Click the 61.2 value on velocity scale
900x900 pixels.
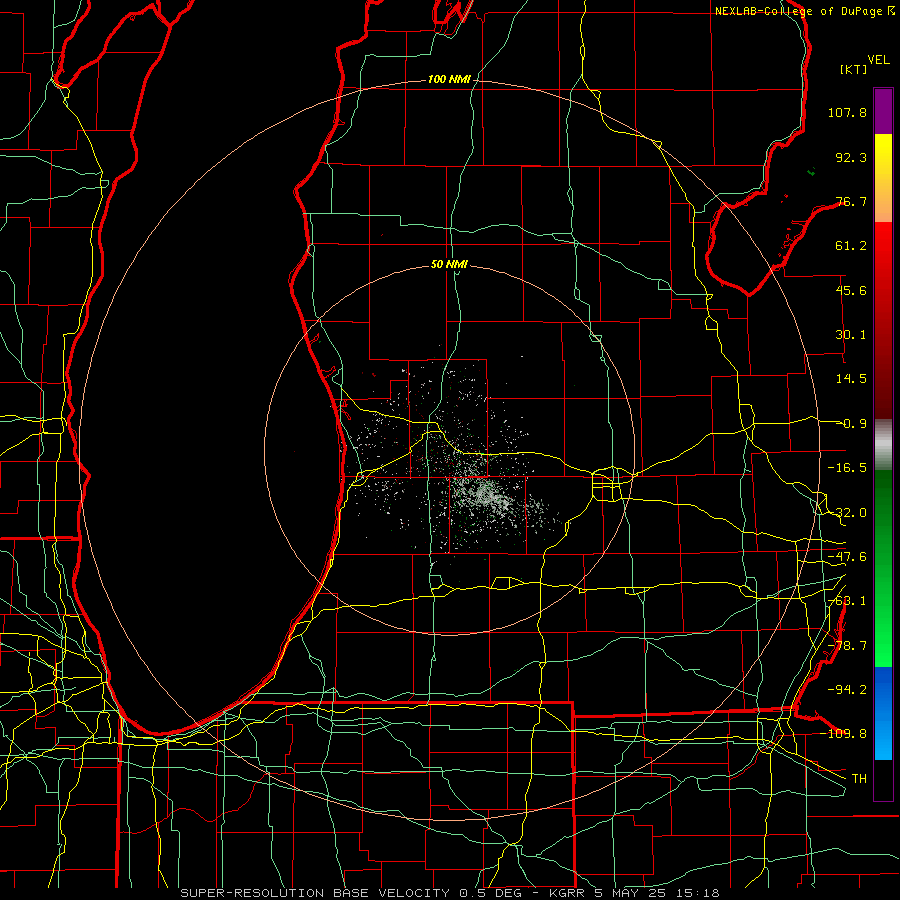coord(851,246)
